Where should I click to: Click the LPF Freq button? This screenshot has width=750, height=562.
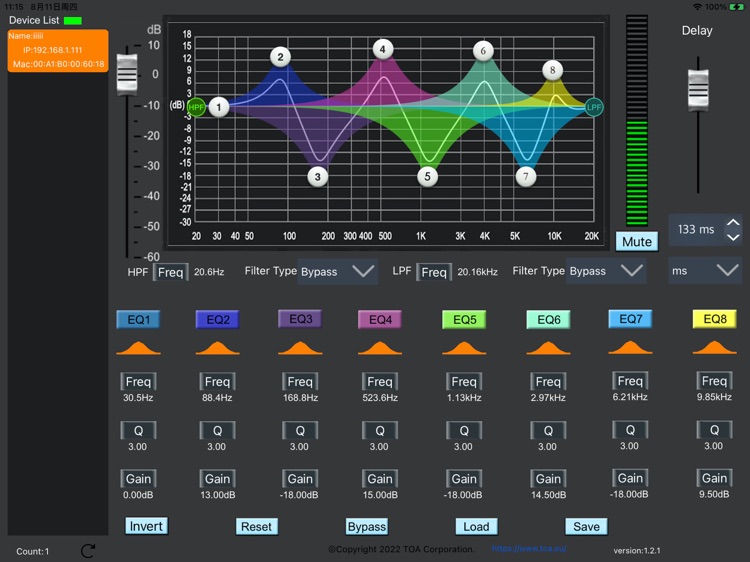pyautogui.click(x=434, y=273)
